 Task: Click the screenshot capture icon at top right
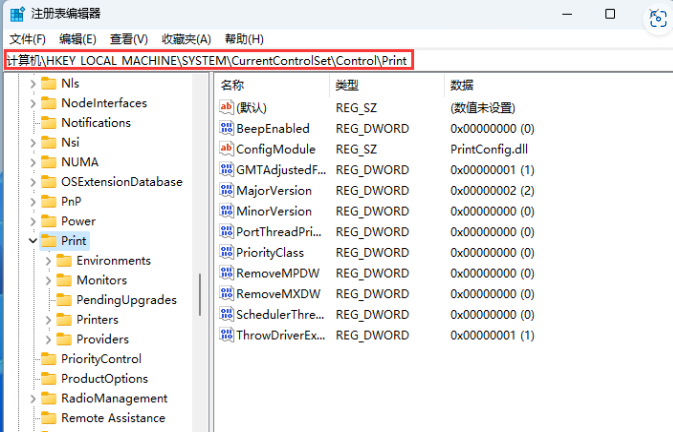658,17
